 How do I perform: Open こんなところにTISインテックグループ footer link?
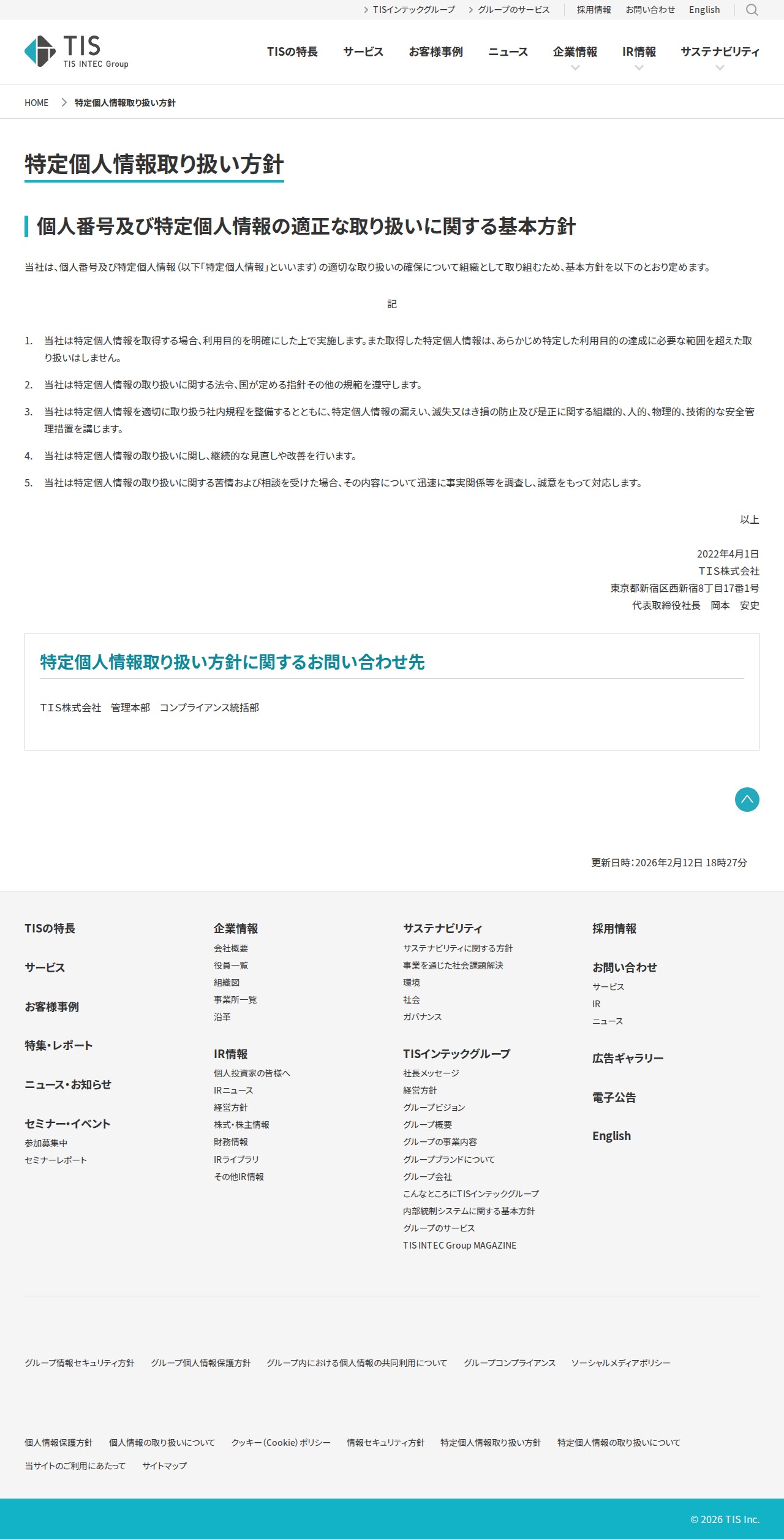click(x=471, y=1194)
